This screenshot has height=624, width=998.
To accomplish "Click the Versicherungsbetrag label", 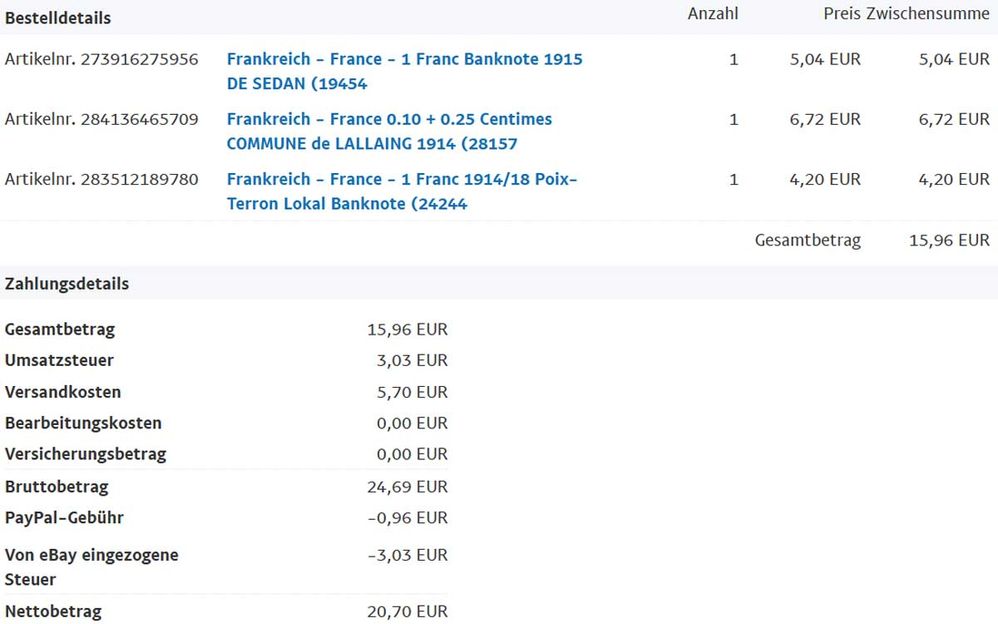I will [x=85, y=454].
